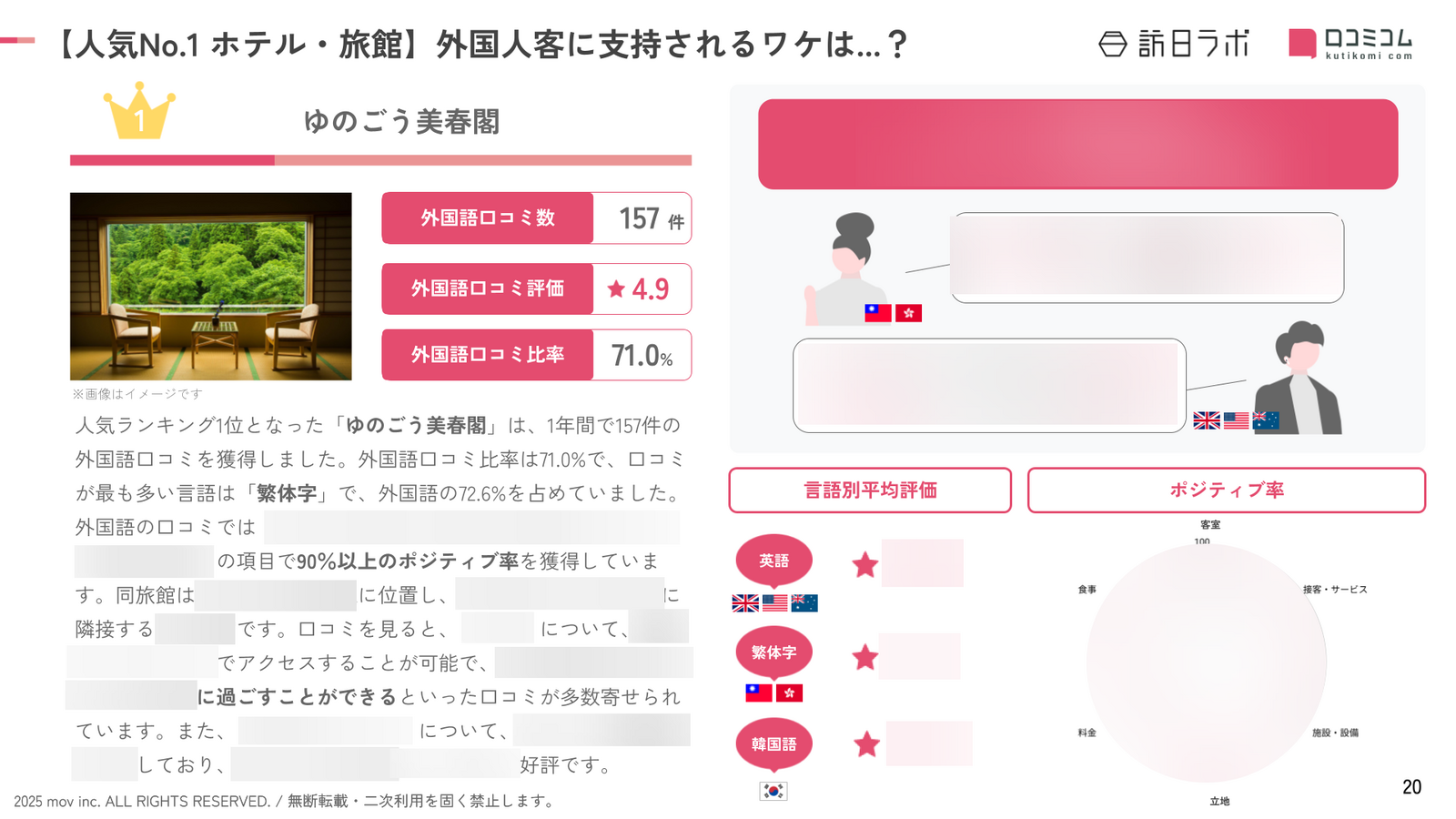Click the man avatar illustration
This screenshot has width=1456, height=819.
click(x=1299, y=378)
